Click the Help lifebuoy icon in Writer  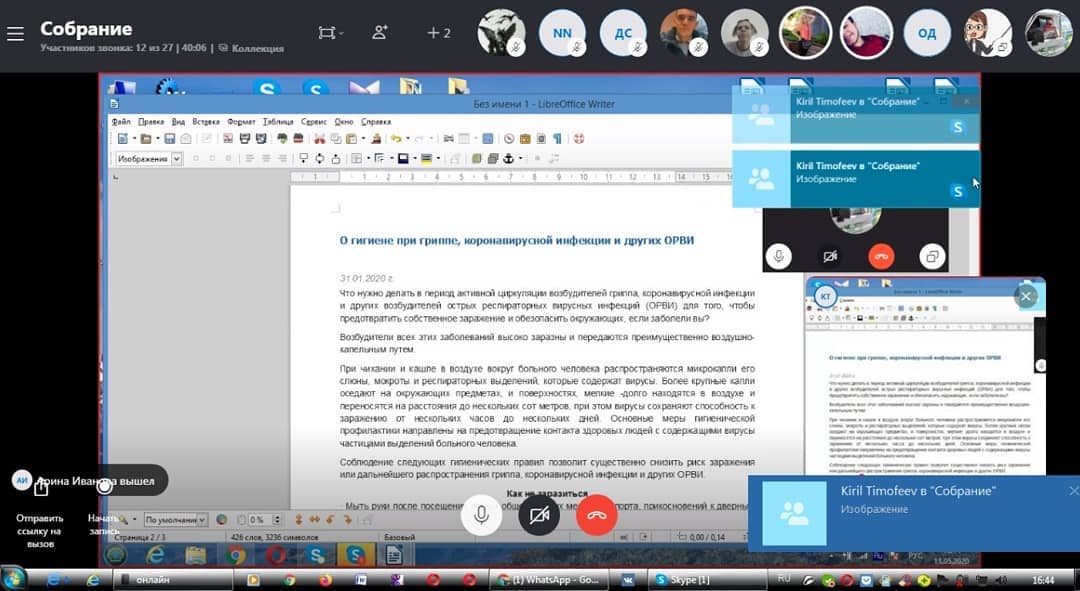(579, 138)
